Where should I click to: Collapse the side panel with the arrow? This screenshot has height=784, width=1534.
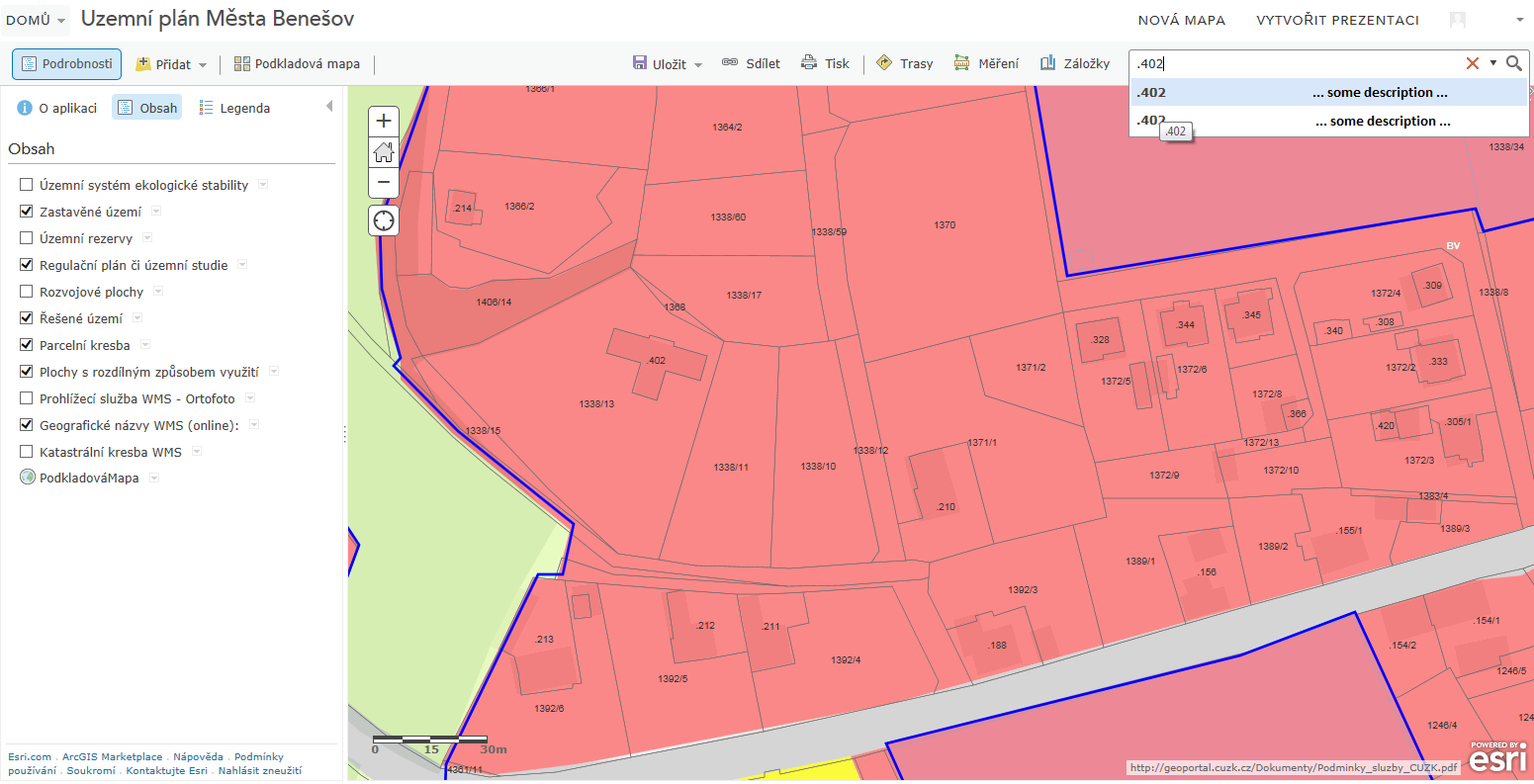click(x=329, y=107)
